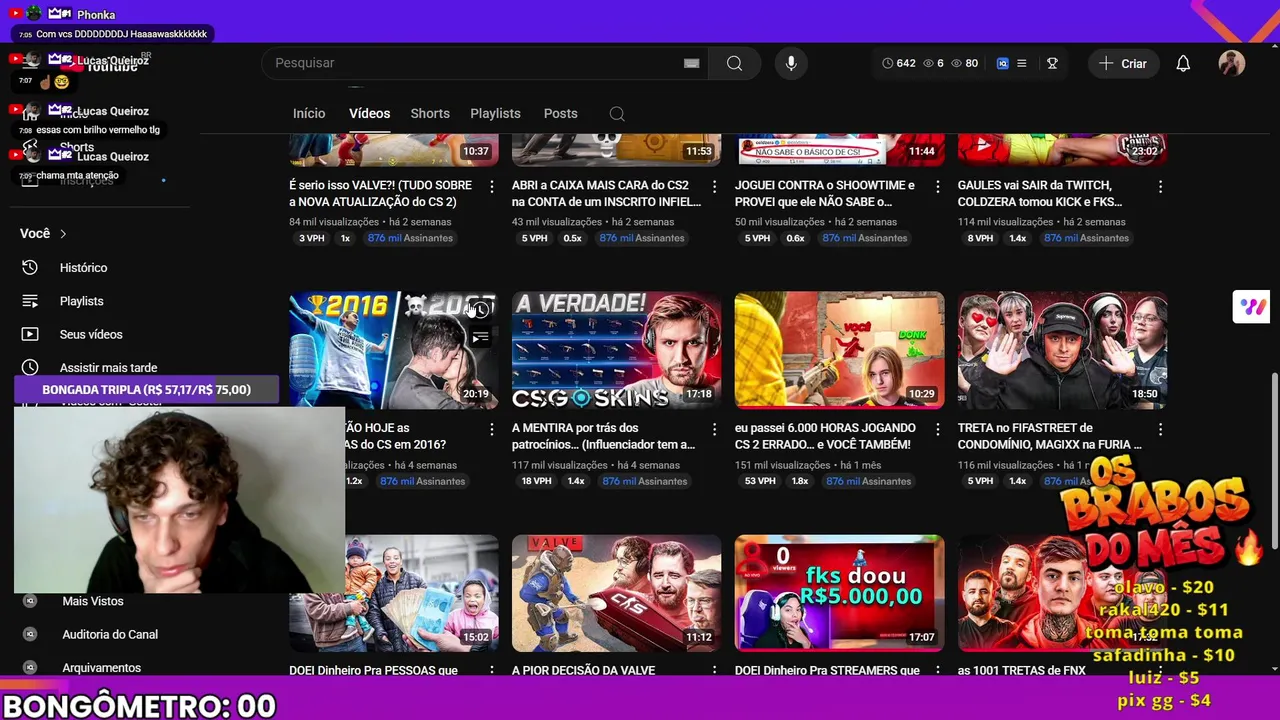The height and width of the screenshot is (720, 1280).
Task: Click the Seus vídeos icon in sidebar
Action: pyautogui.click(x=30, y=334)
